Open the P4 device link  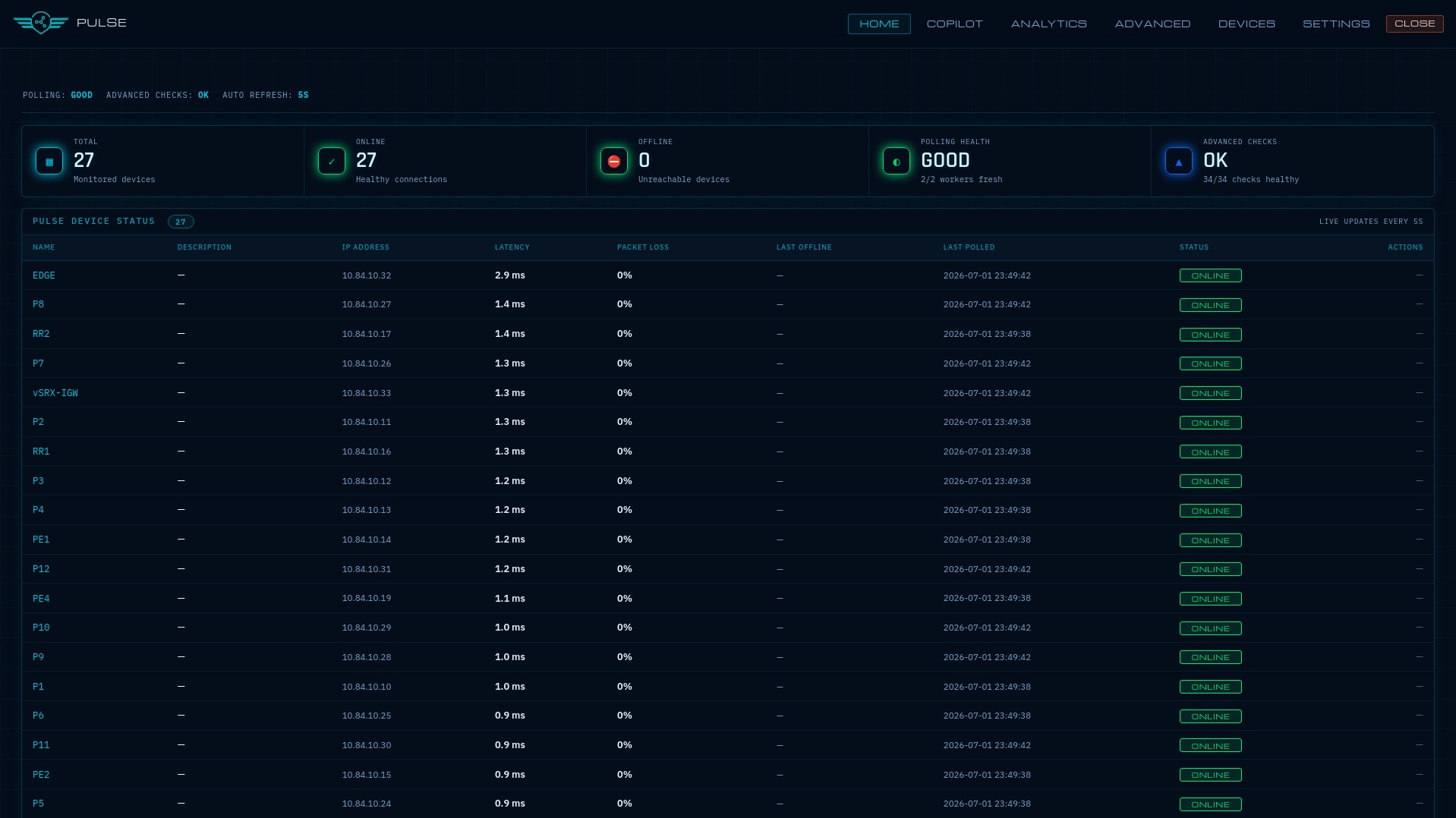[38, 510]
